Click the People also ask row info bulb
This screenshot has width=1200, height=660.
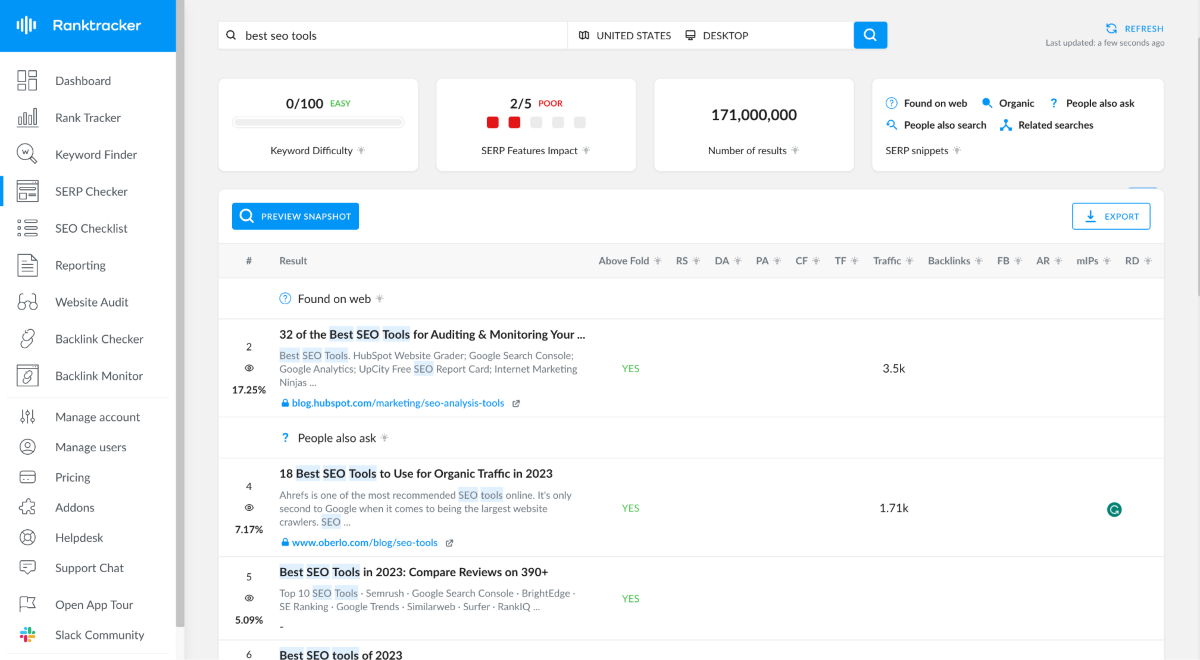pos(385,438)
